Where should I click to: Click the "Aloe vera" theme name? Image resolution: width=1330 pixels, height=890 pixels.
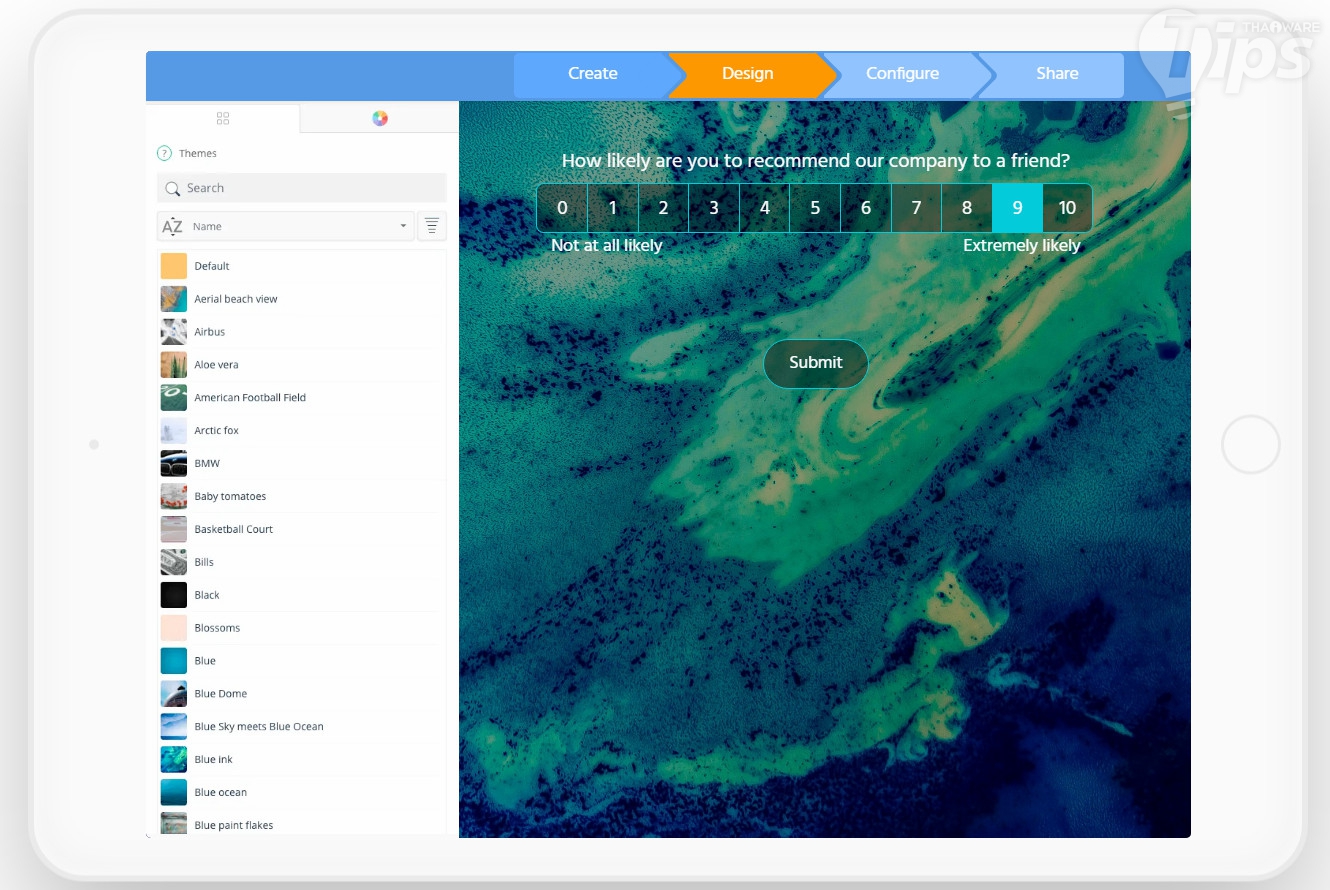click(x=217, y=365)
